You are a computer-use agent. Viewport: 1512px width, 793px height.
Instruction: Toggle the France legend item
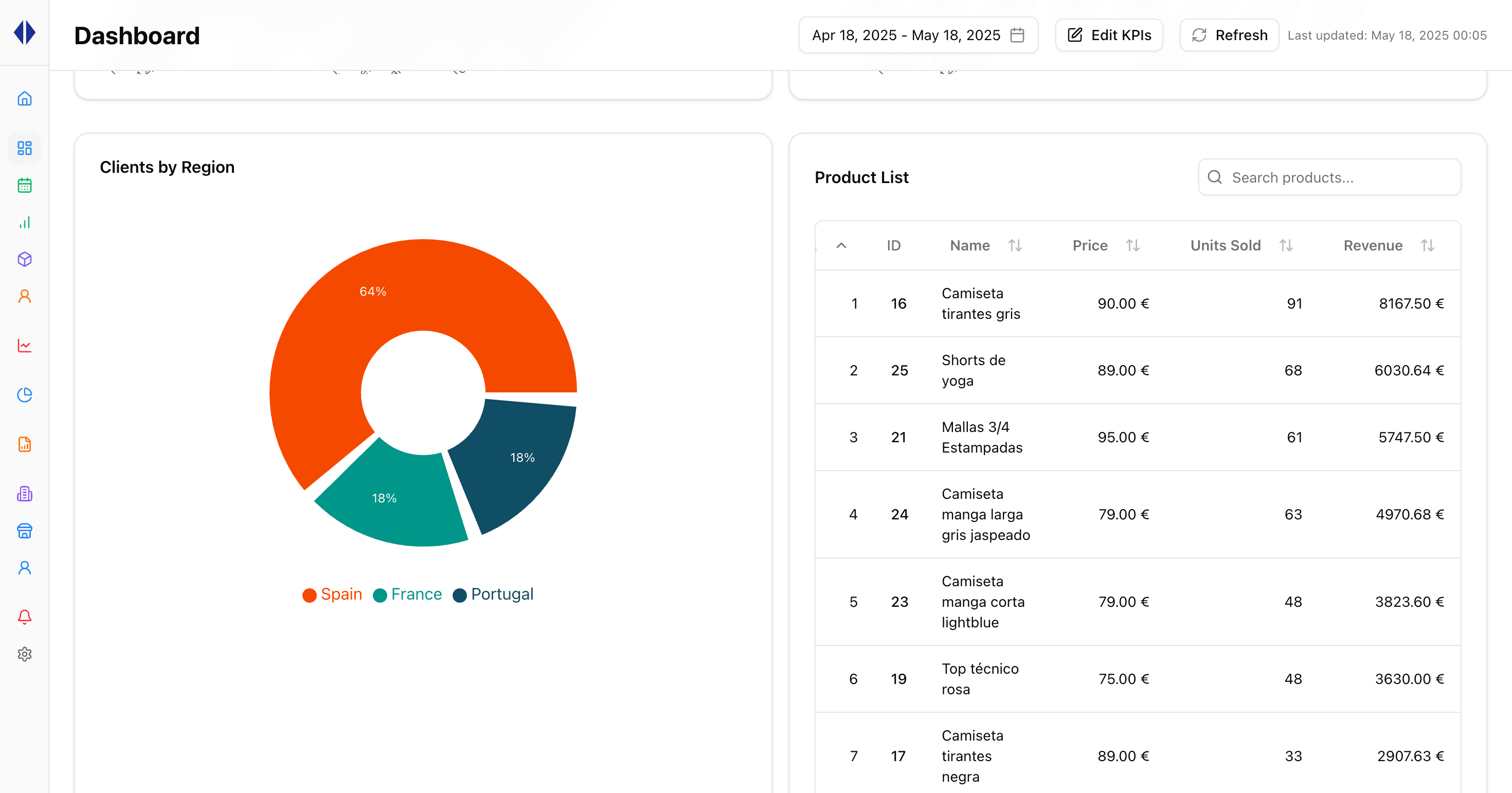click(407, 594)
